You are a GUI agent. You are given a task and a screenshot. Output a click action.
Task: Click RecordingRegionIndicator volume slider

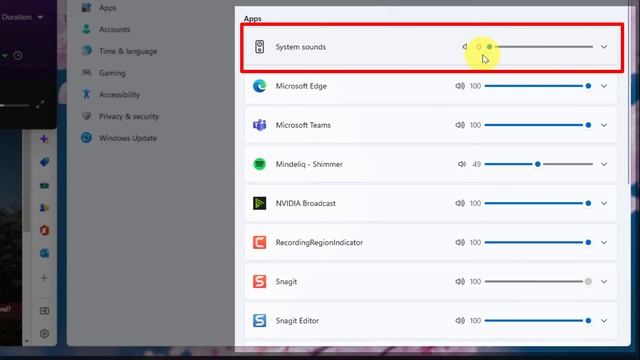tap(539, 242)
